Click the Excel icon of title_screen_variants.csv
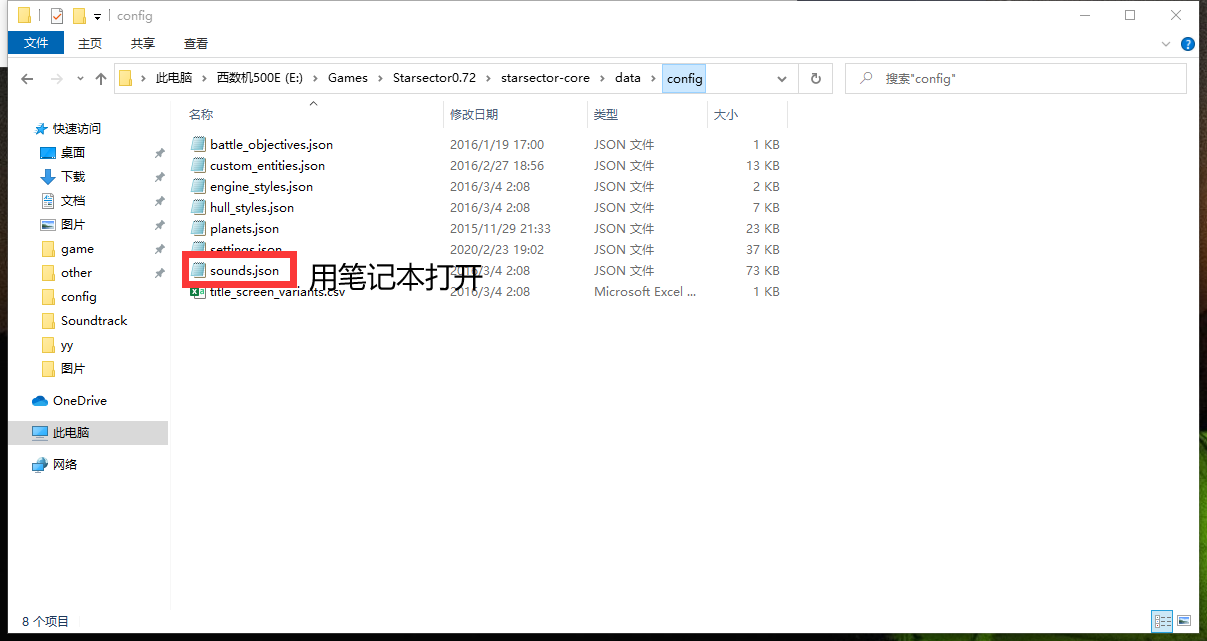This screenshot has width=1207, height=641. (197, 291)
